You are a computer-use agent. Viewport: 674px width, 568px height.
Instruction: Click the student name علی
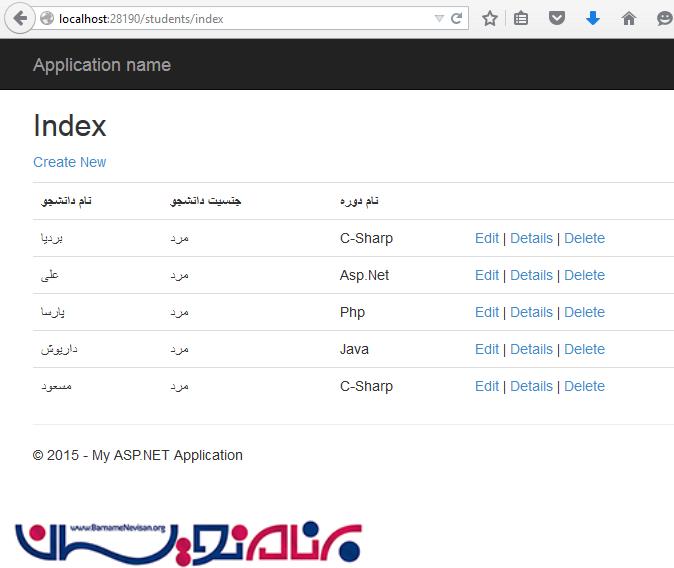49,275
